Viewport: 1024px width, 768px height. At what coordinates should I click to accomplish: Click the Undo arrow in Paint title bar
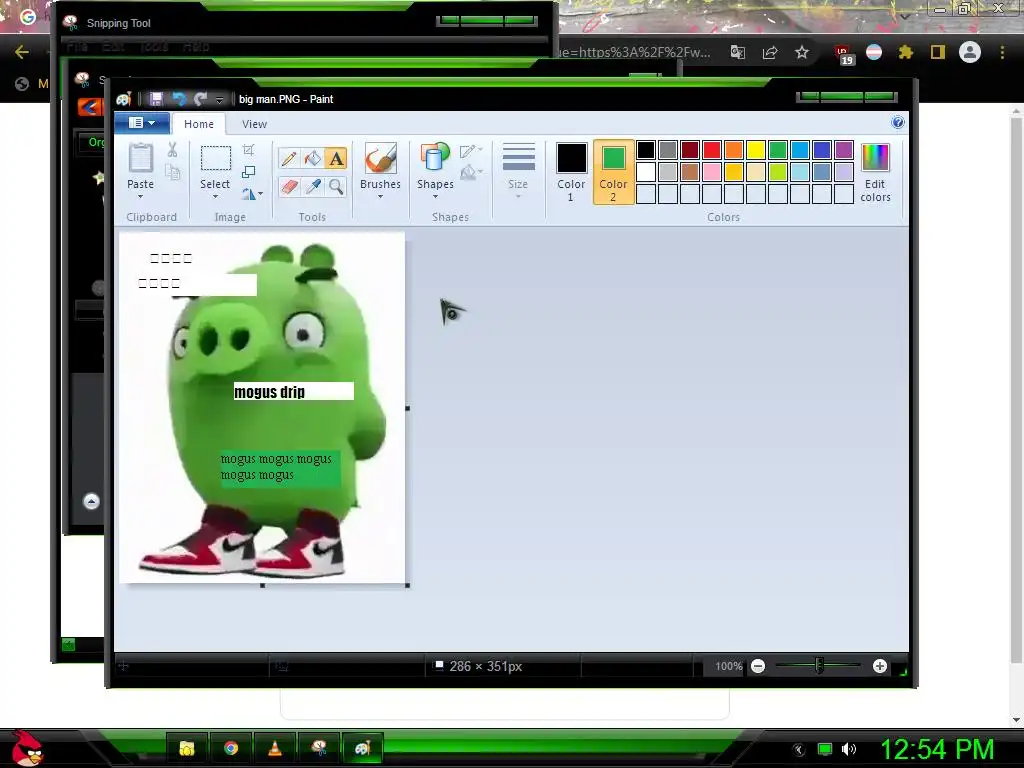click(179, 99)
